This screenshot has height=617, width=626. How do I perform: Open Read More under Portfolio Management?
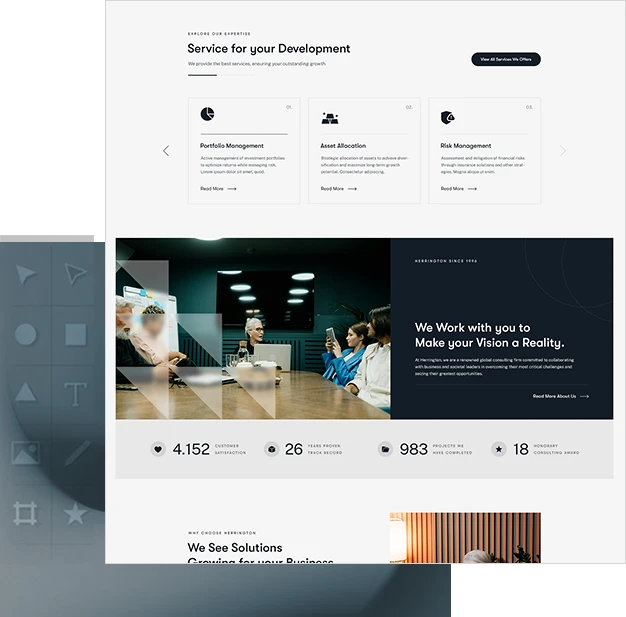click(218, 188)
